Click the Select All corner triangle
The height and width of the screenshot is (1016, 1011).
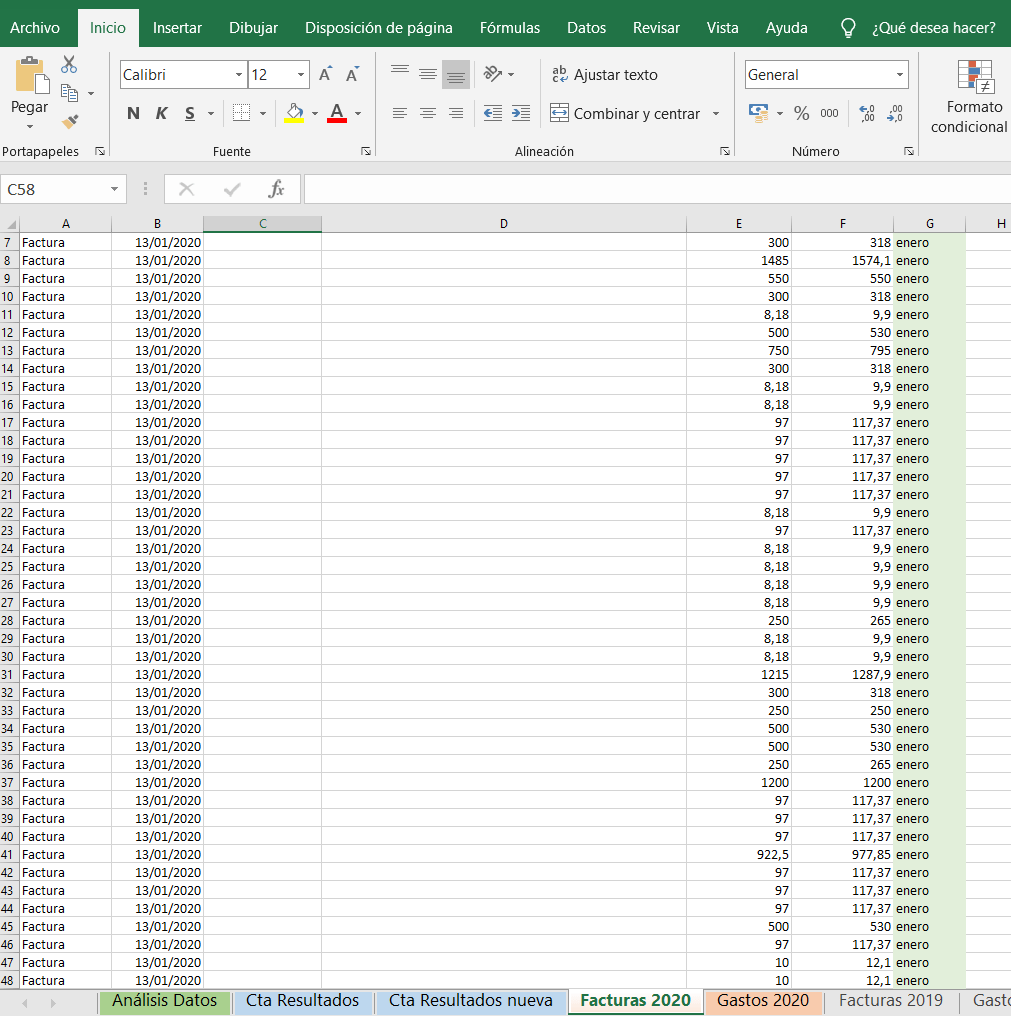(x=10, y=224)
